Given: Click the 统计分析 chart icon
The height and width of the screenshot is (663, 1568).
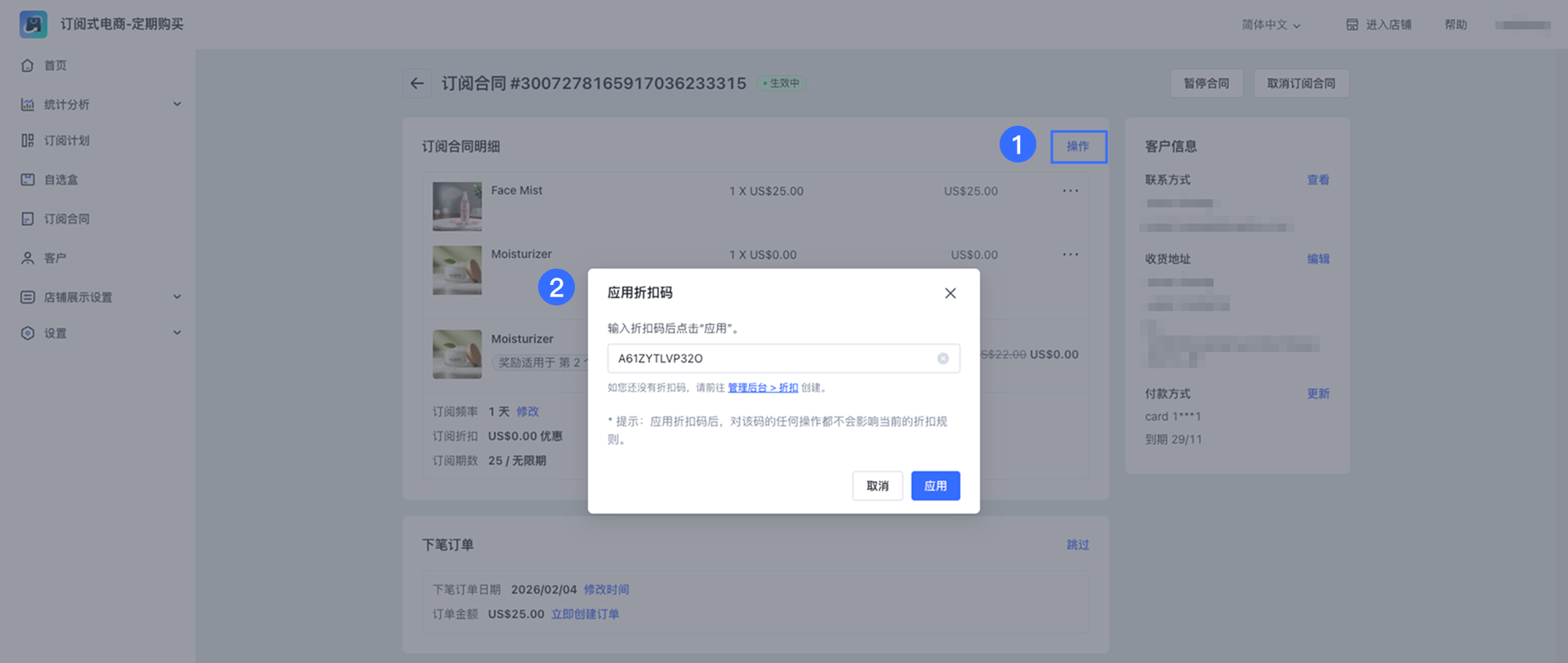Looking at the screenshot, I should pyautogui.click(x=28, y=105).
